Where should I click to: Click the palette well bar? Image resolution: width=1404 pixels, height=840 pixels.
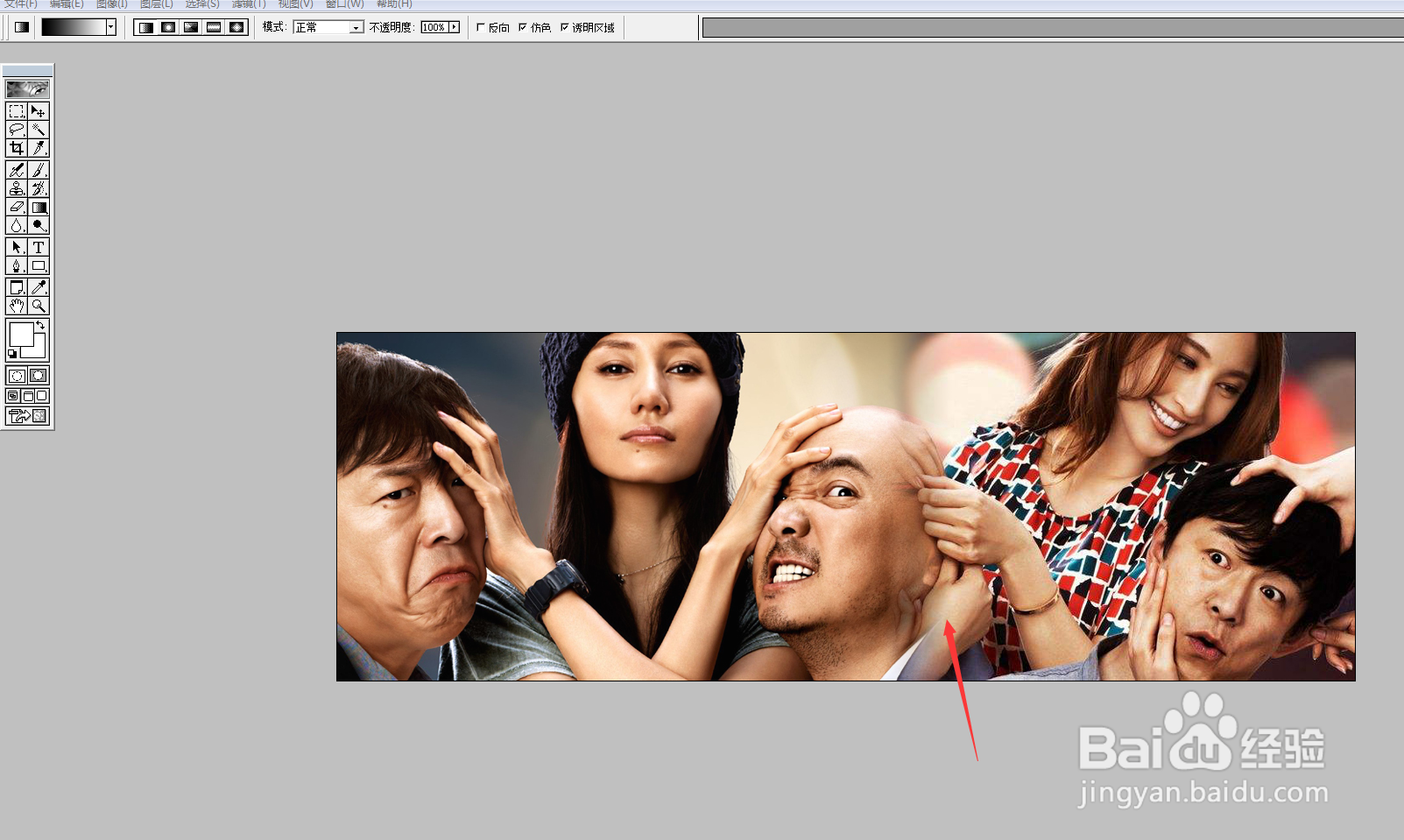(1053, 28)
